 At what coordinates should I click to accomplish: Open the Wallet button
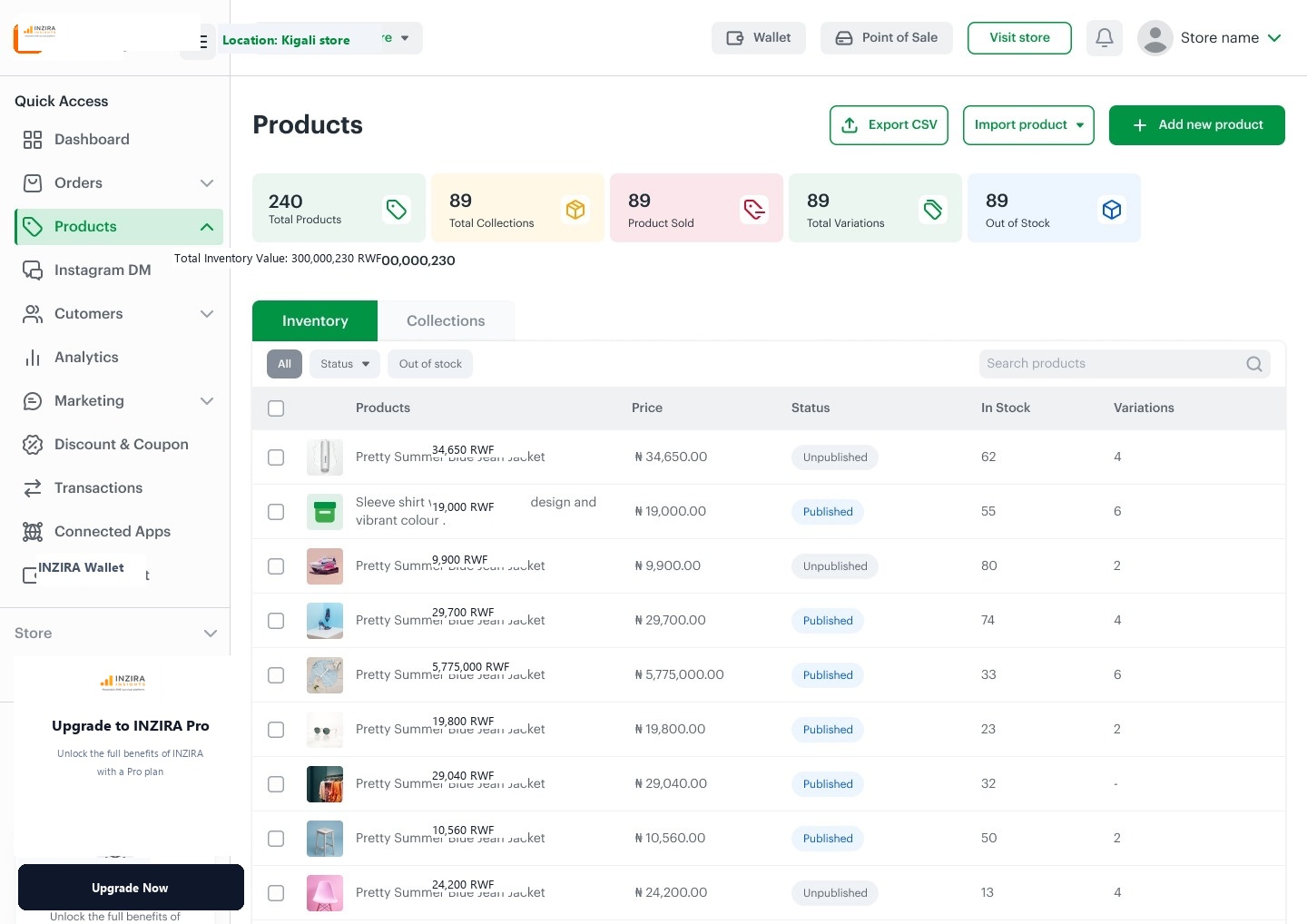tap(759, 38)
